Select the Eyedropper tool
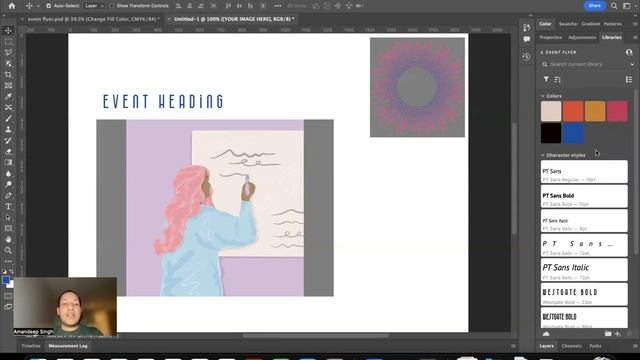This screenshot has width=640, height=360. [8, 97]
